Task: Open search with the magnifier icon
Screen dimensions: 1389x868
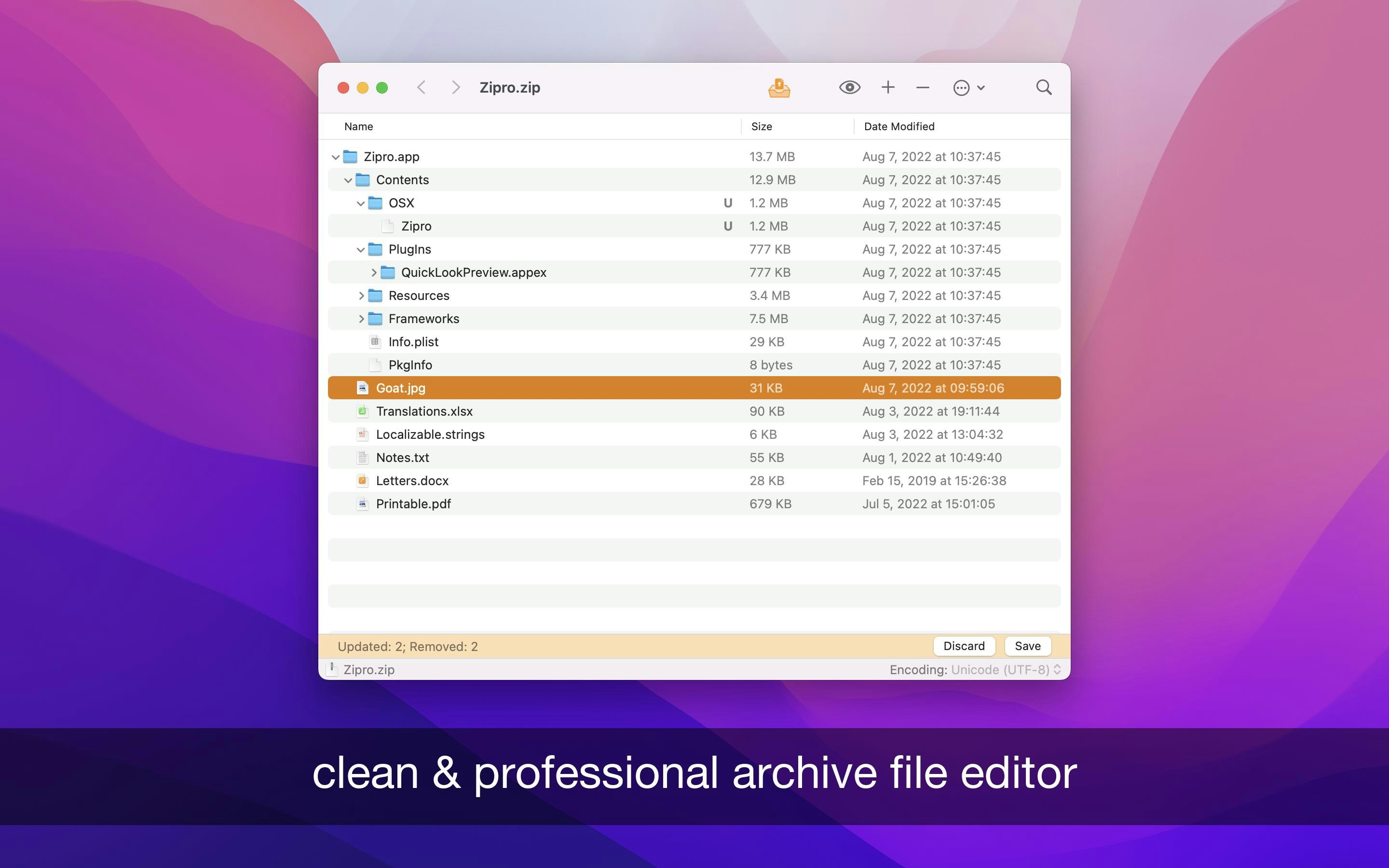Action: [1044, 87]
